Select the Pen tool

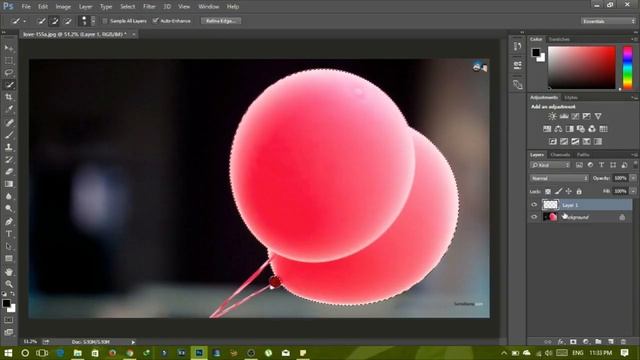point(9,222)
